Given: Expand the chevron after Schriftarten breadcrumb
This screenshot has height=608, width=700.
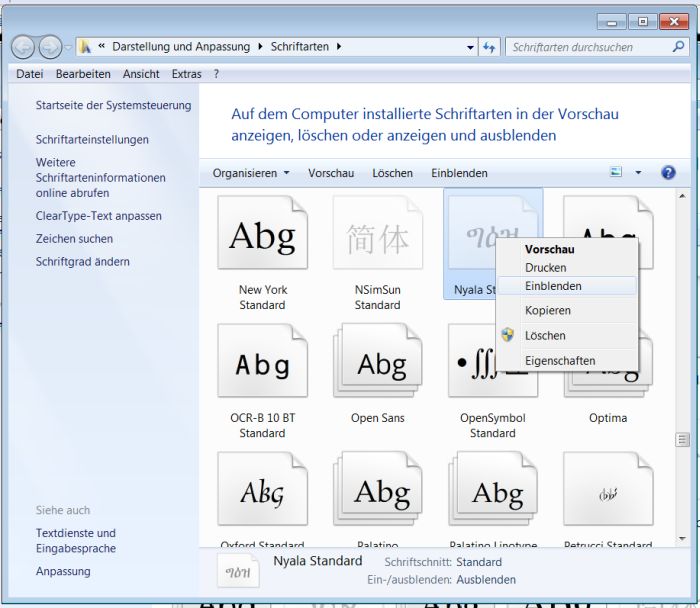Looking at the screenshot, I should click(x=339, y=46).
